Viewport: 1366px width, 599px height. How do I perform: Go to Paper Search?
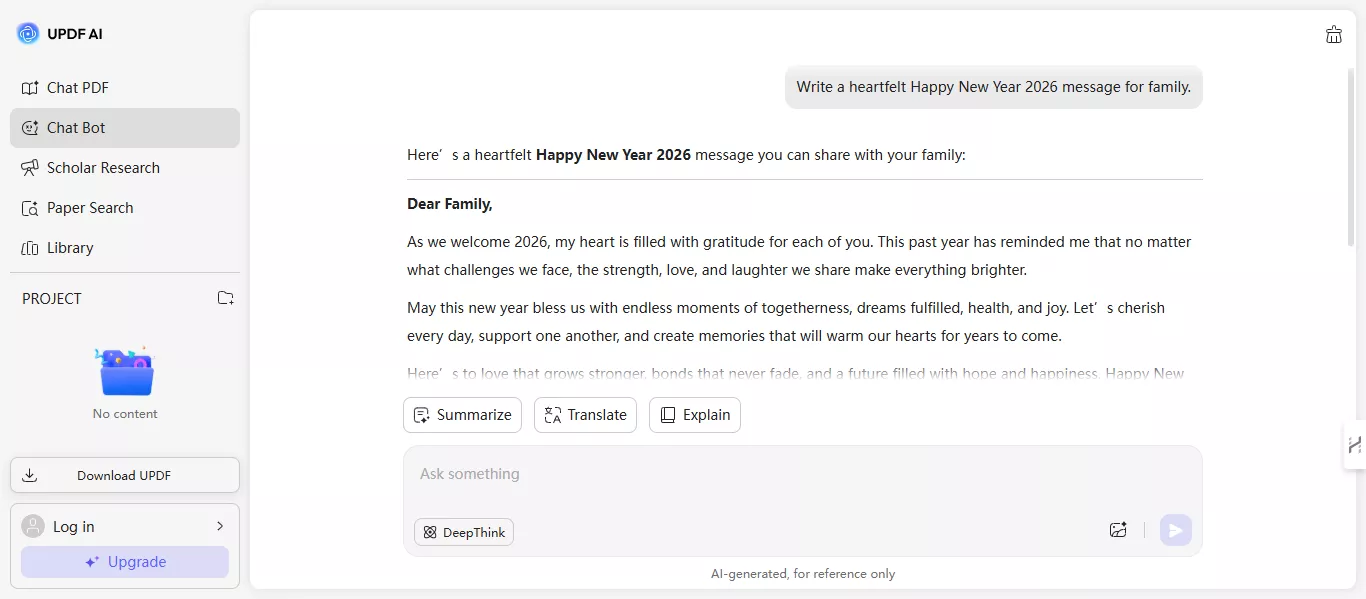coord(90,208)
